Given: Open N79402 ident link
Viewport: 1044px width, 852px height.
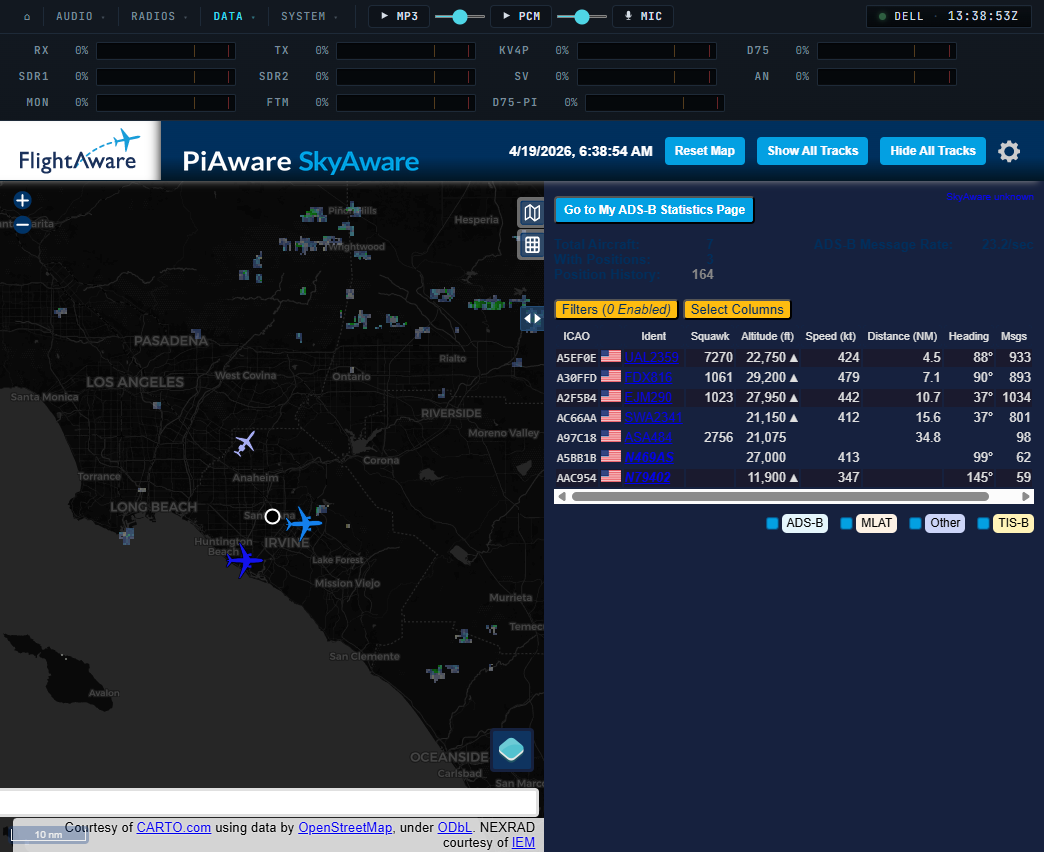Looking at the screenshot, I should [647, 477].
